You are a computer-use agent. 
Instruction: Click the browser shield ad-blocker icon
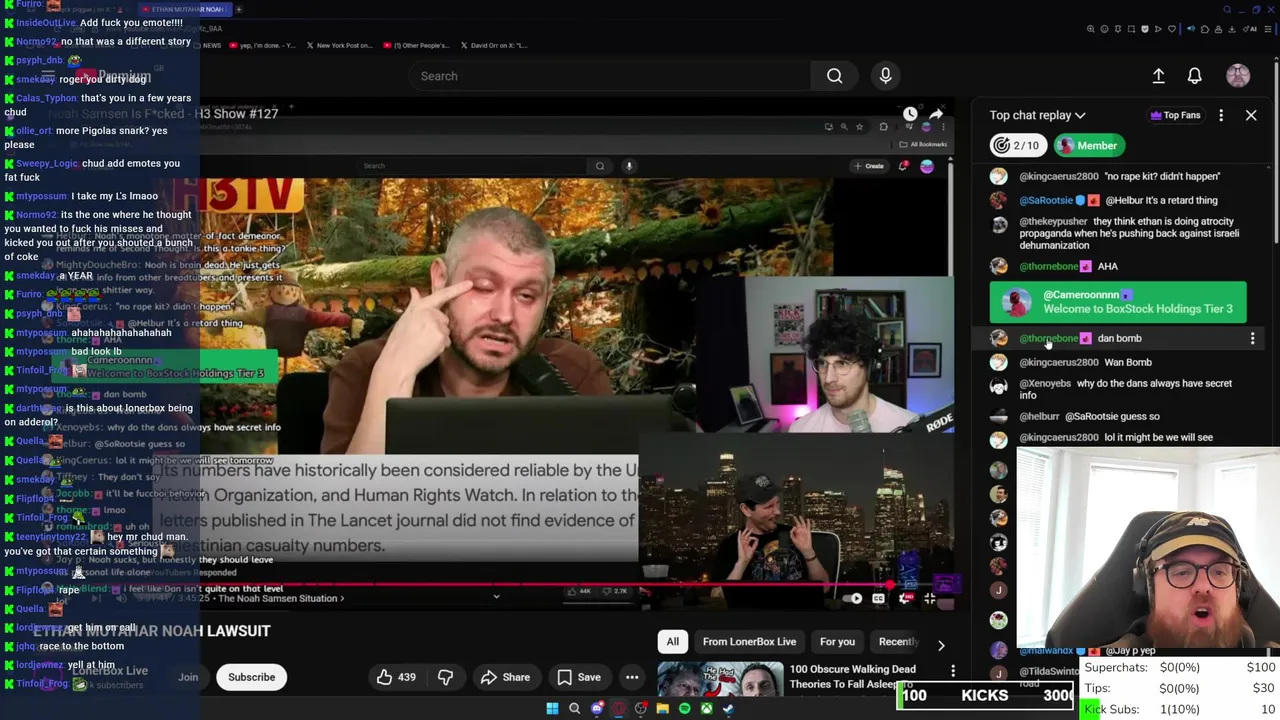[1145, 29]
